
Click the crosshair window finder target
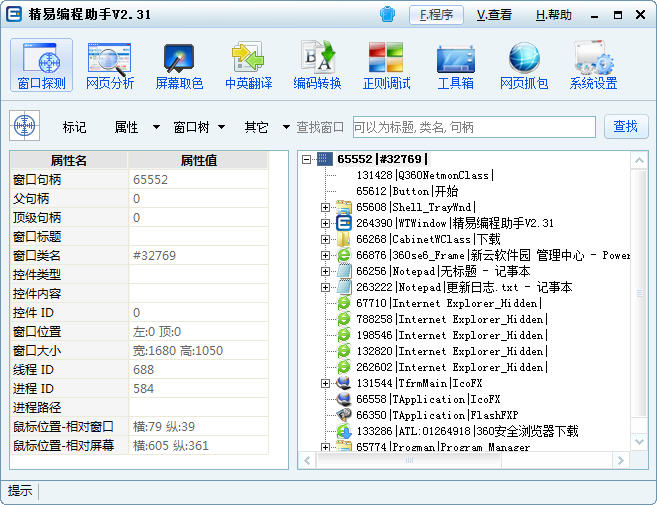coord(25,125)
